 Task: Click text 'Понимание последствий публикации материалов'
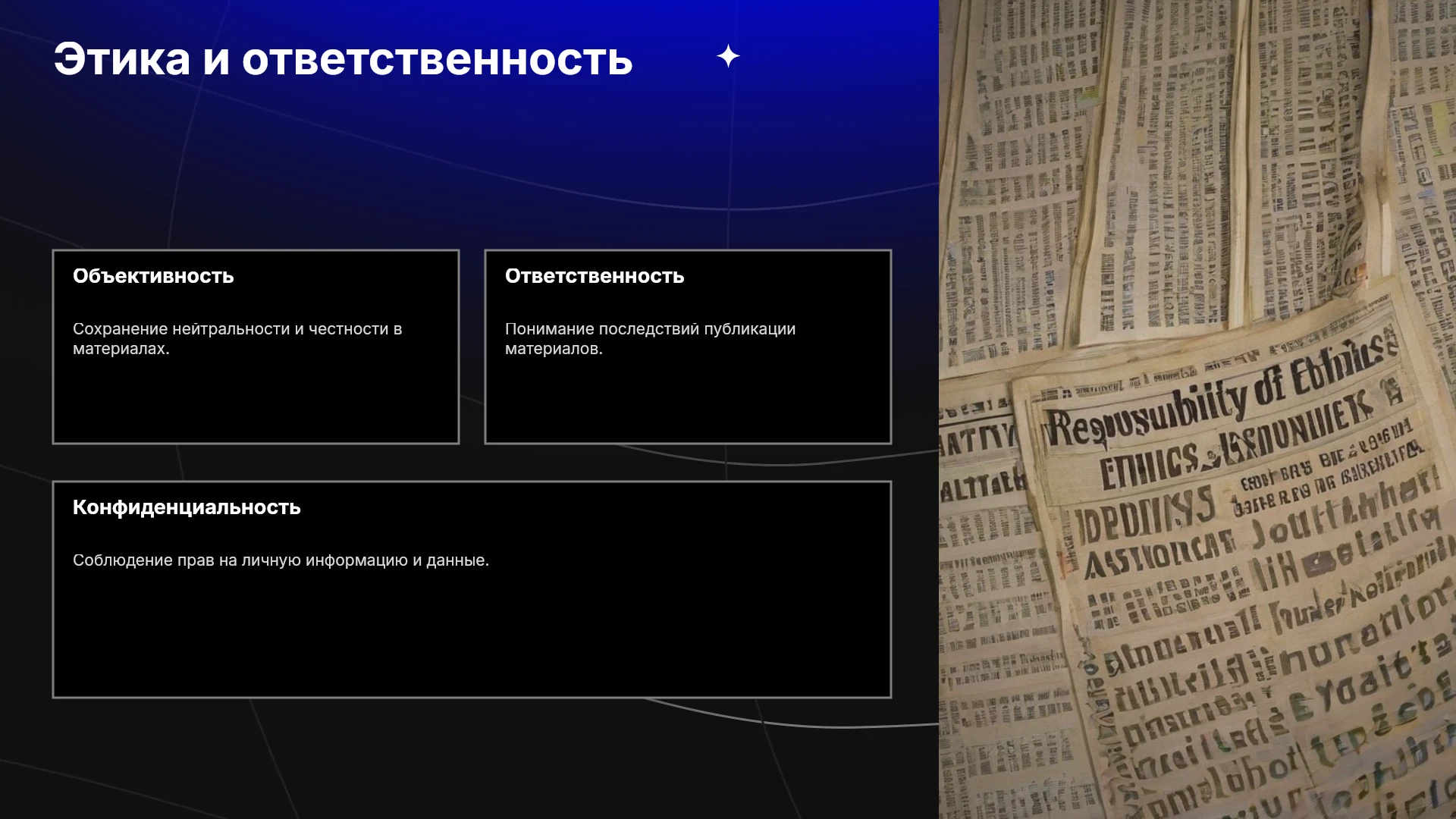tap(650, 339)
